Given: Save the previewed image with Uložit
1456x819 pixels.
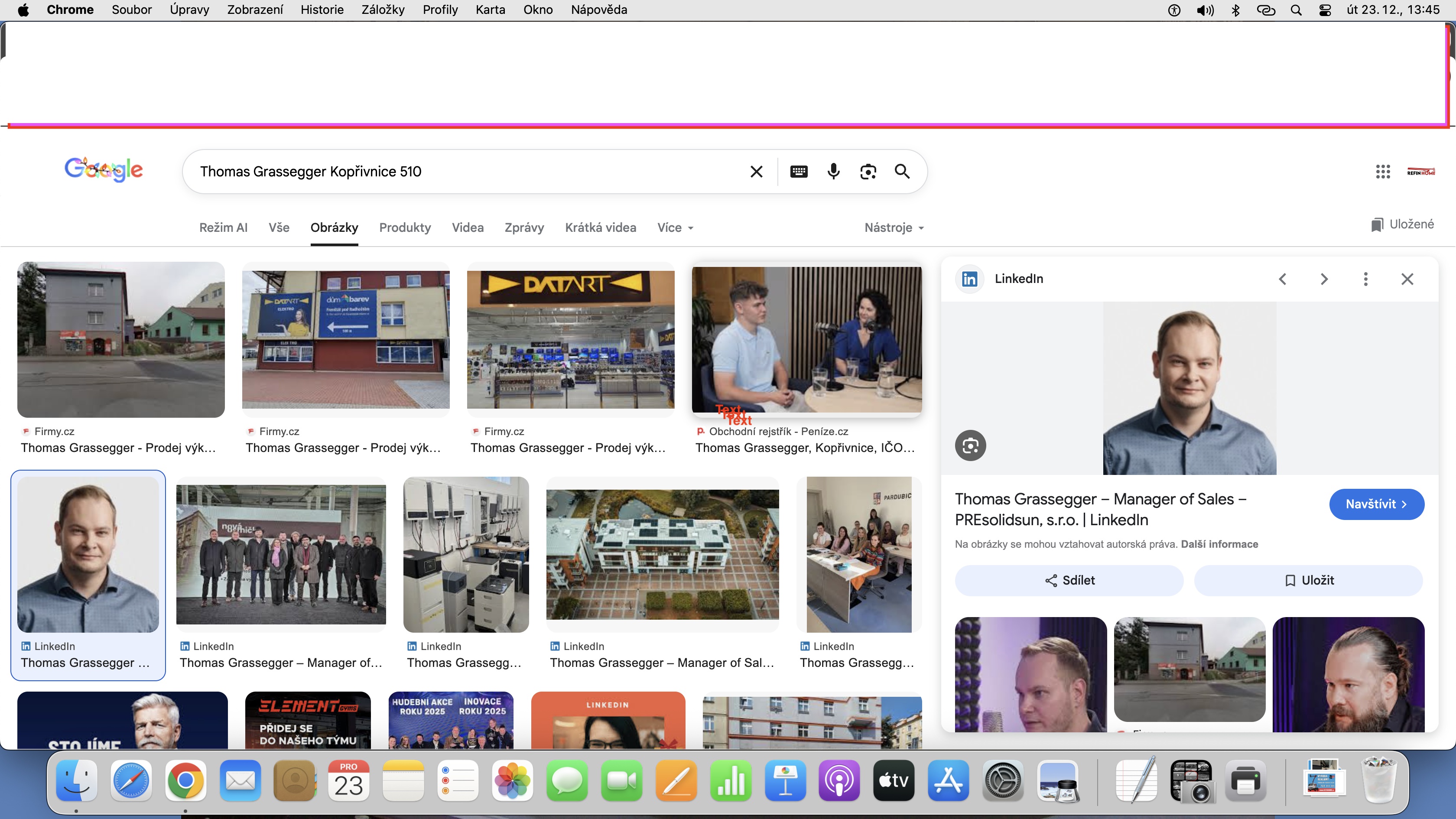Looking at the screenshot, I should (x=1308, y=581).
